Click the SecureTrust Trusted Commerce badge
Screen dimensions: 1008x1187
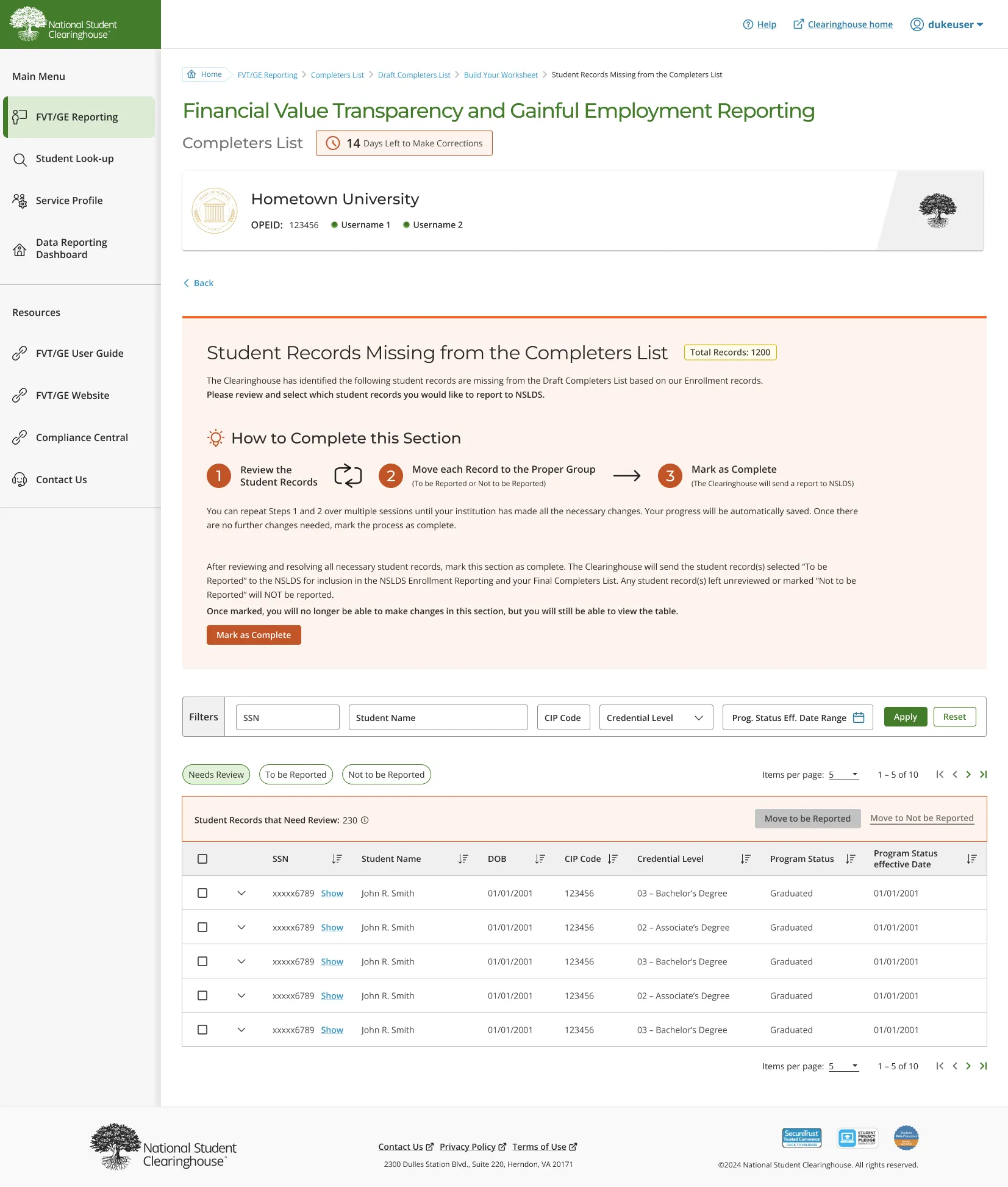point(801,1138)
